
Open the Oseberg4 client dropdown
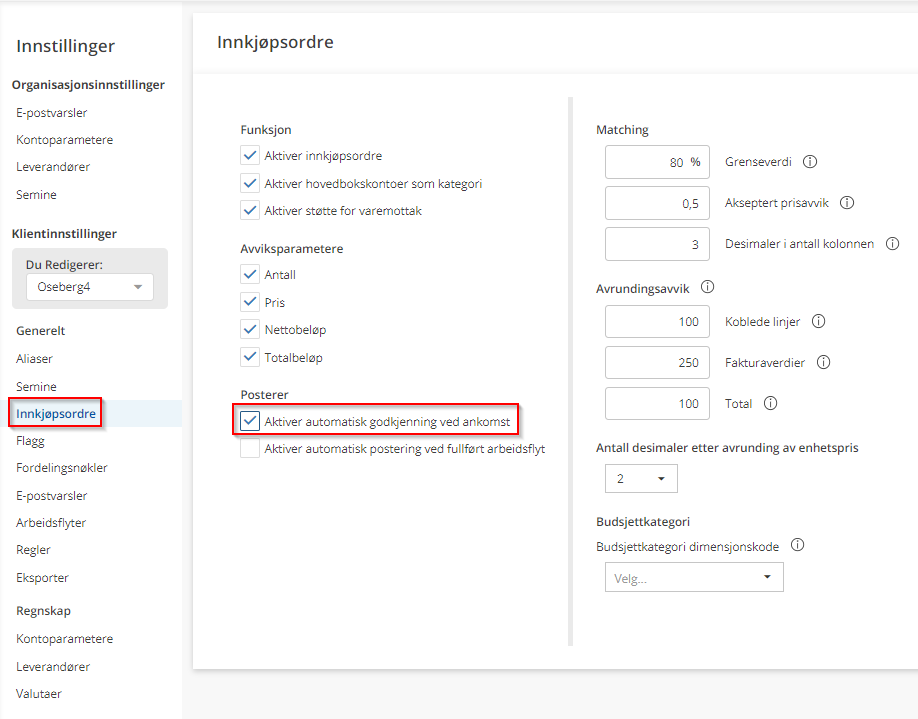click(x=89, y=288)
